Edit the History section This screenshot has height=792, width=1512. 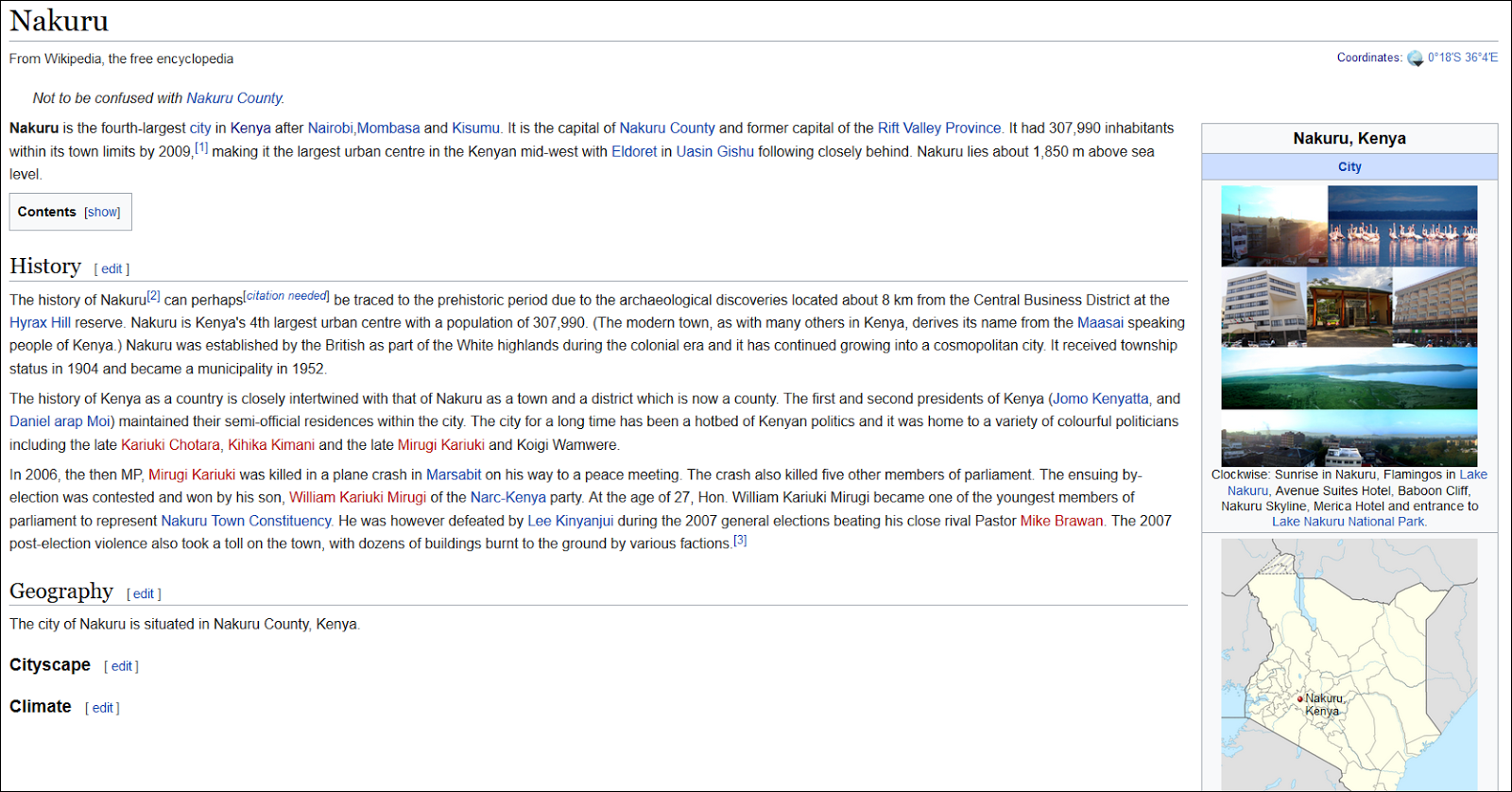[112, 269]
